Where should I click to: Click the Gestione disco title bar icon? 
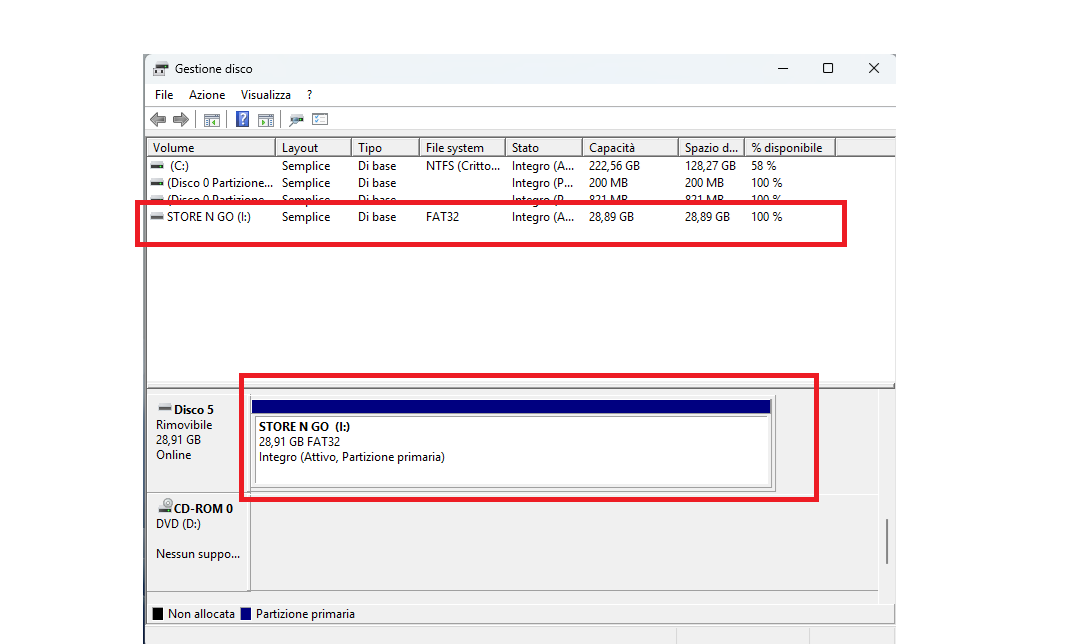click(161, 69)
